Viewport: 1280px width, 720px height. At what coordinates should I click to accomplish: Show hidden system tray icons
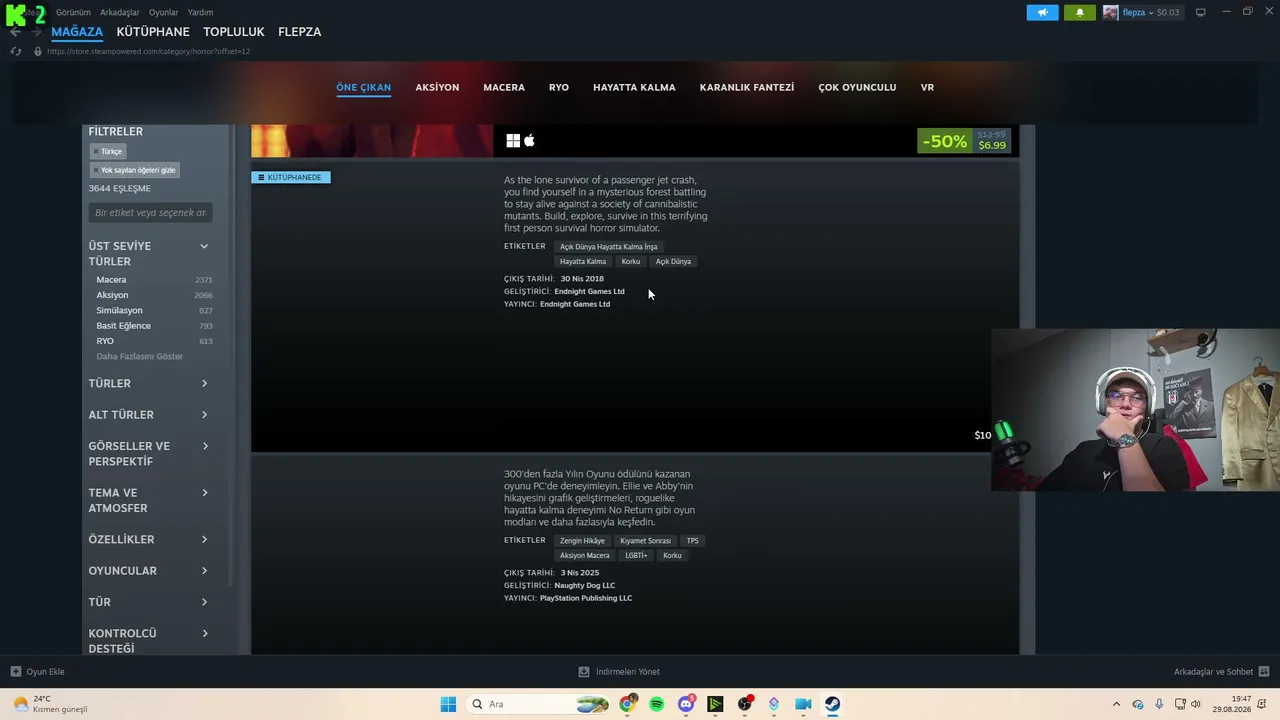pyautogui.click(x=1116, y=704)
